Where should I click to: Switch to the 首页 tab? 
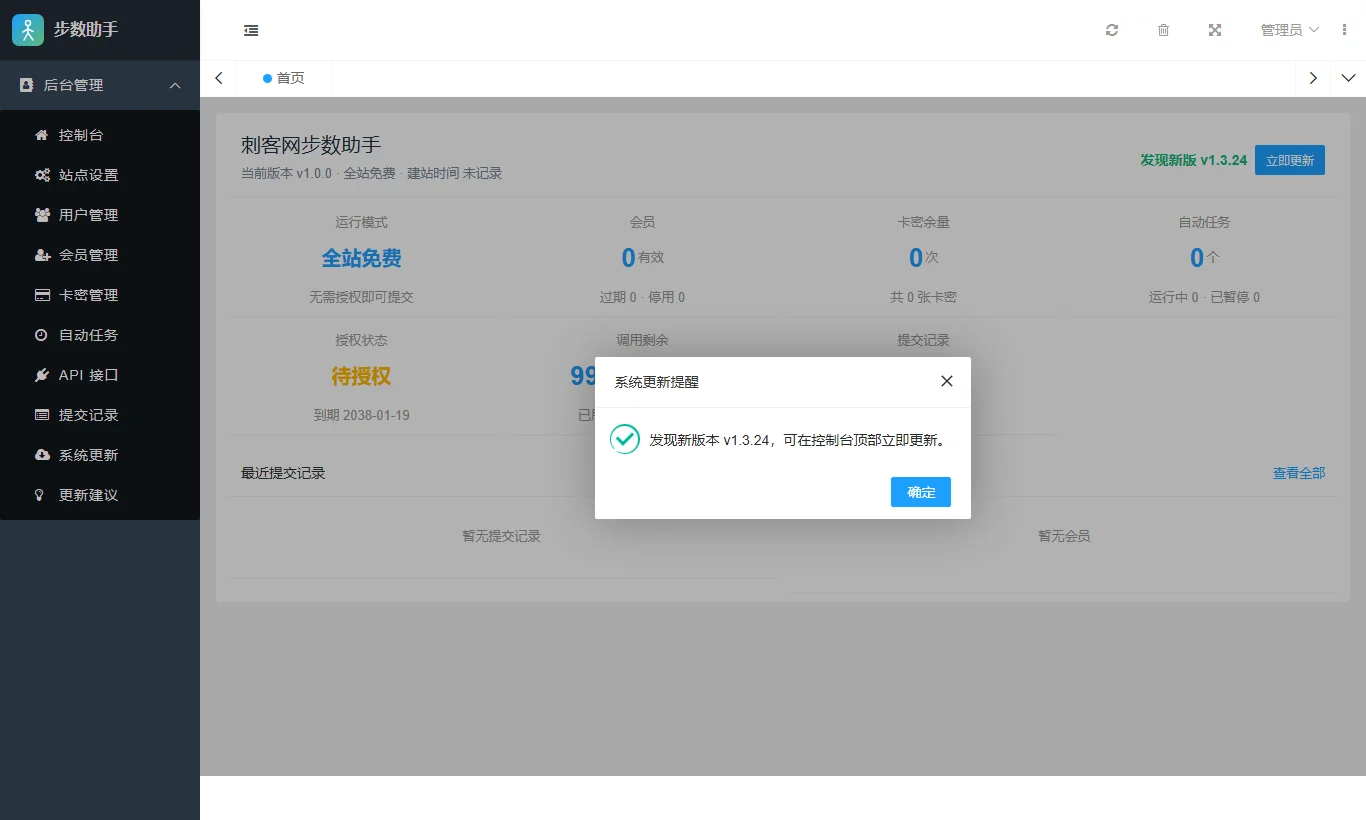click(284, 78)
